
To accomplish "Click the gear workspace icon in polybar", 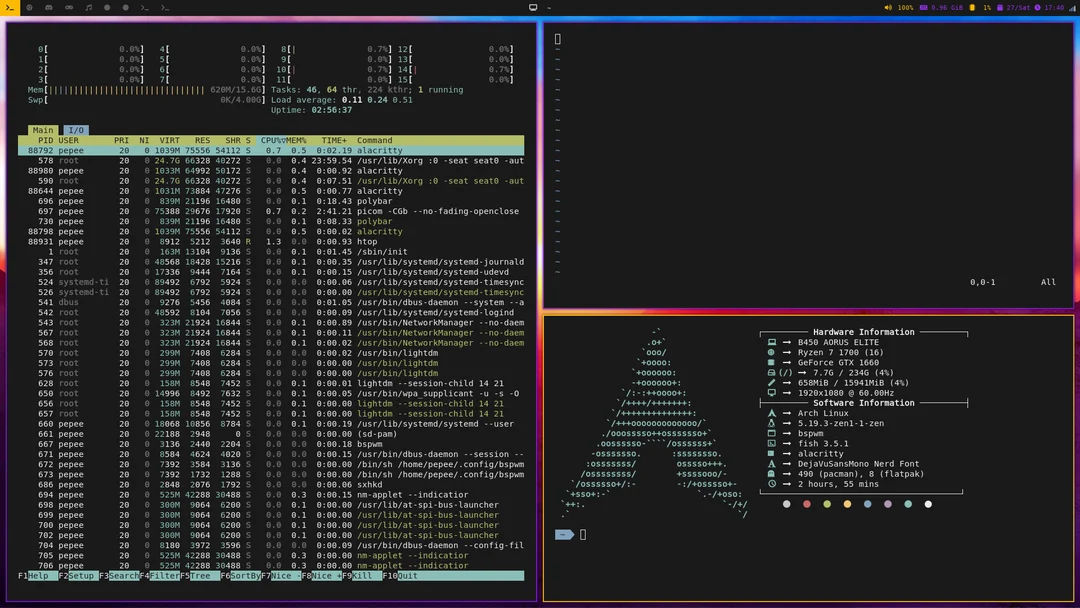I will tap(30, 7).
